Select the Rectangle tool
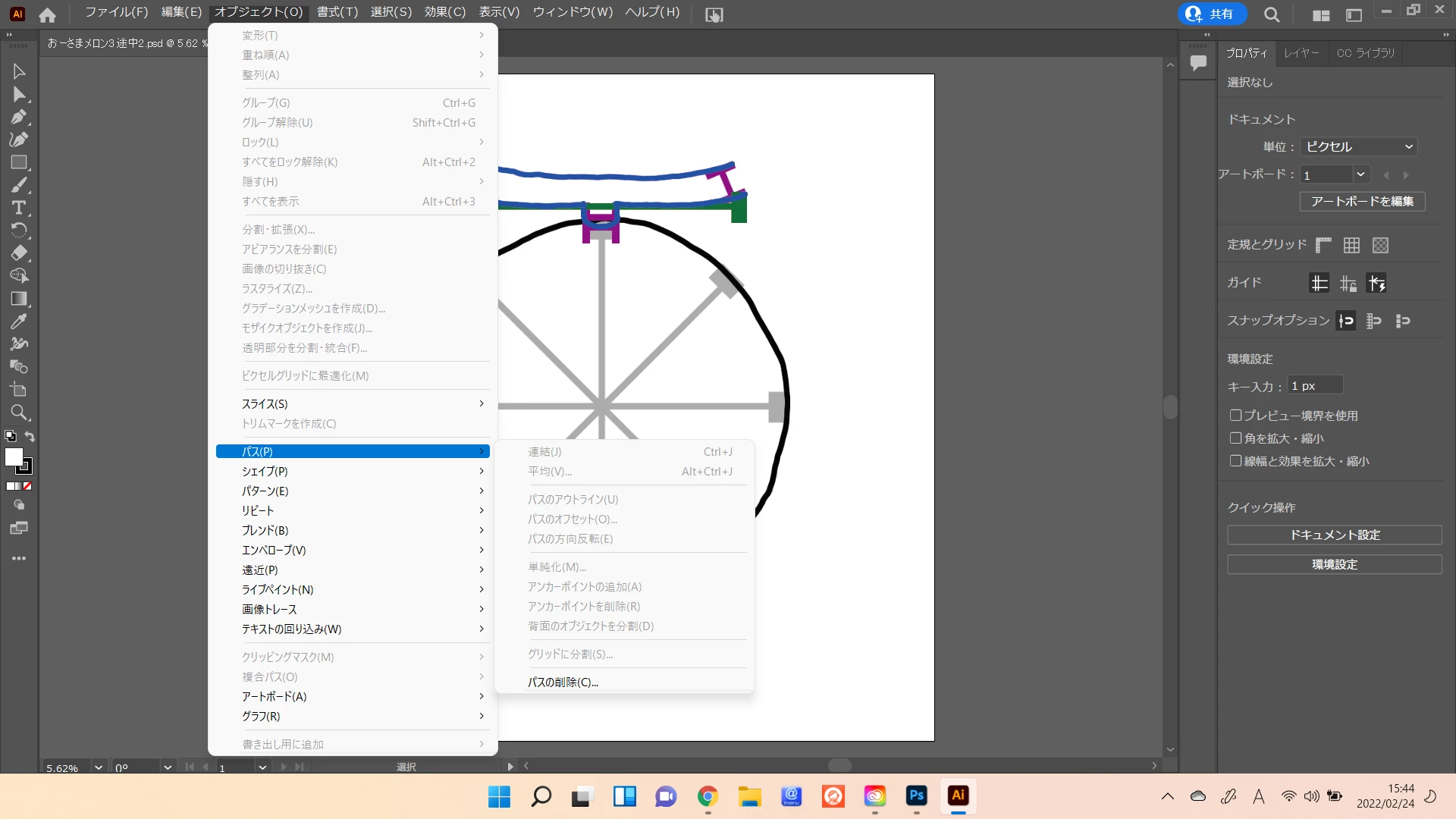 pos(19,162)
